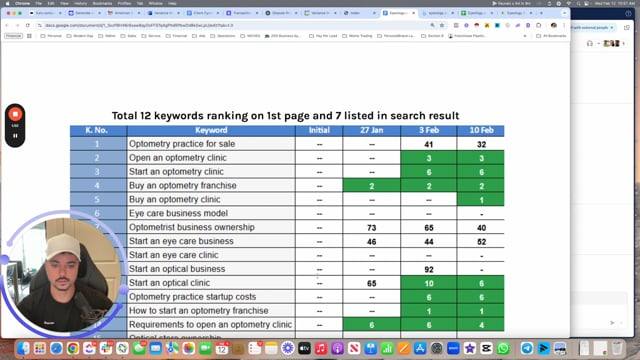Viewport: 640px width, 360px height.
Task: Open the Apple menu
Action: pyautogui.click(x=7, y=3)
